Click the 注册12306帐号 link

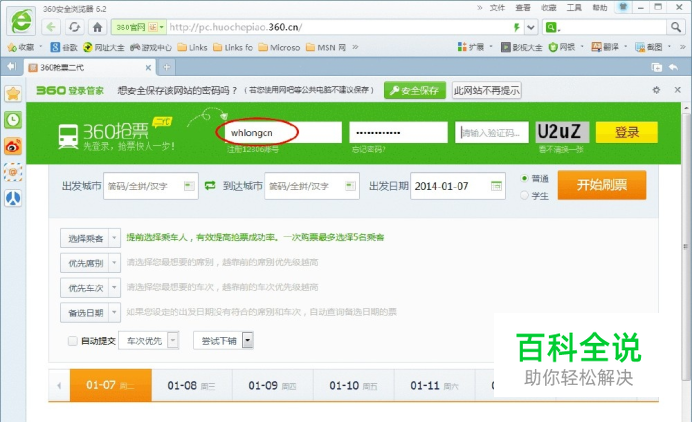coord(253,150)
